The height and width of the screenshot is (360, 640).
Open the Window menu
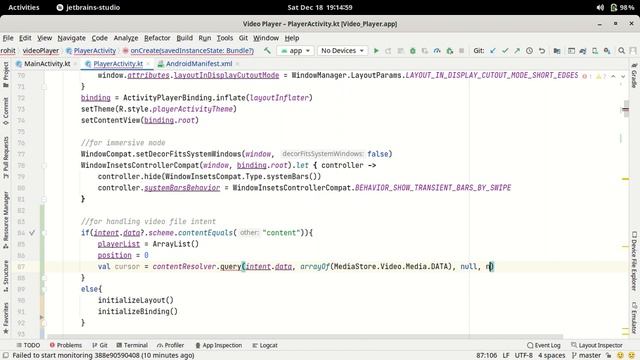coord(266,38)
